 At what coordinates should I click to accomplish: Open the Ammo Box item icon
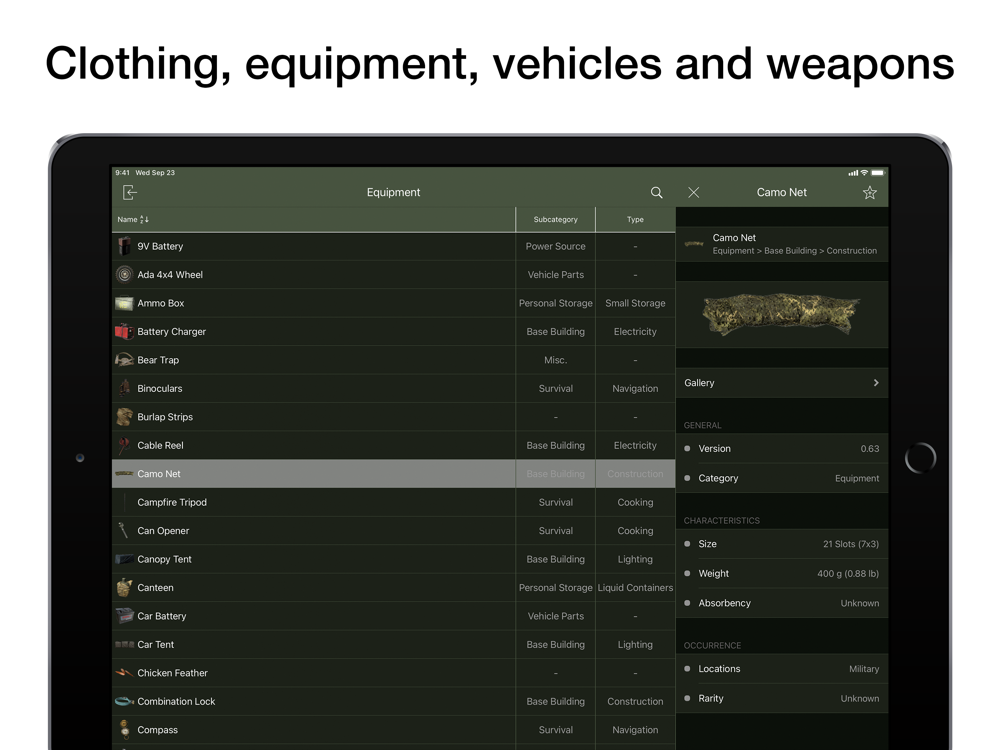(124, 303)
